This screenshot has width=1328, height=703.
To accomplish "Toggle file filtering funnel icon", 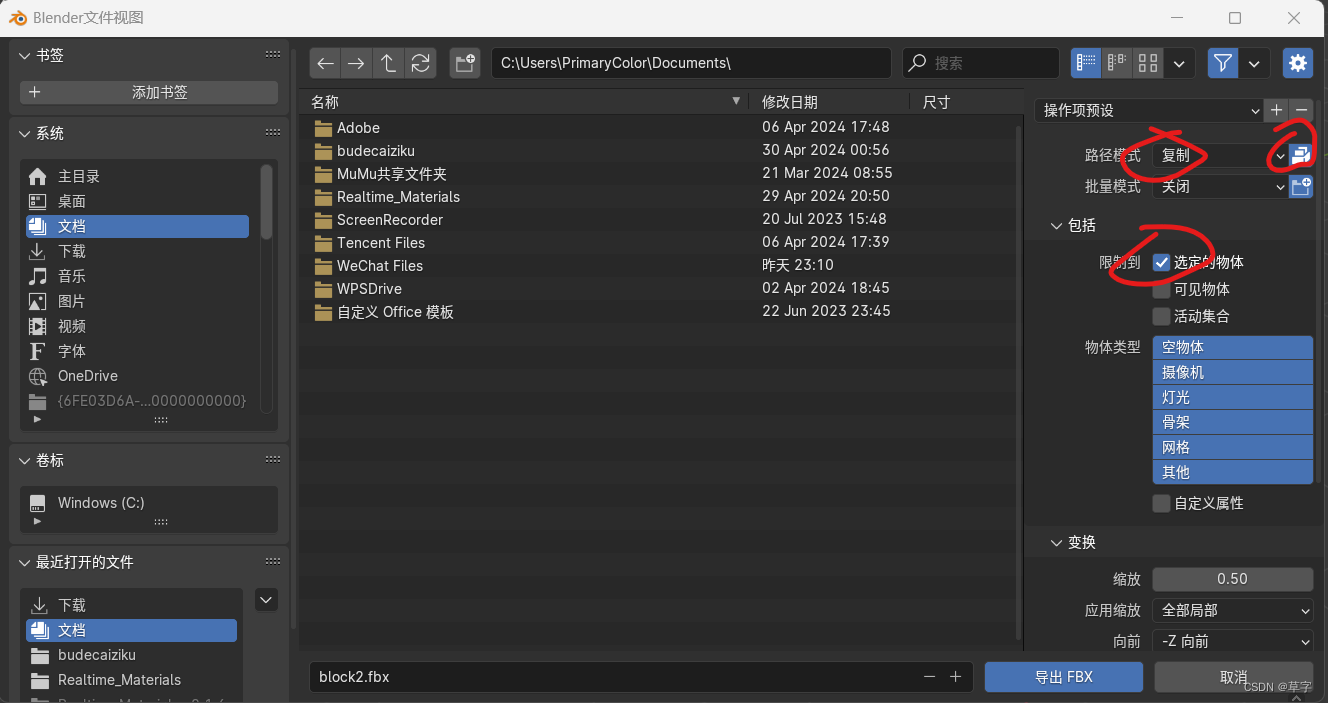I will pos(1222,63).
